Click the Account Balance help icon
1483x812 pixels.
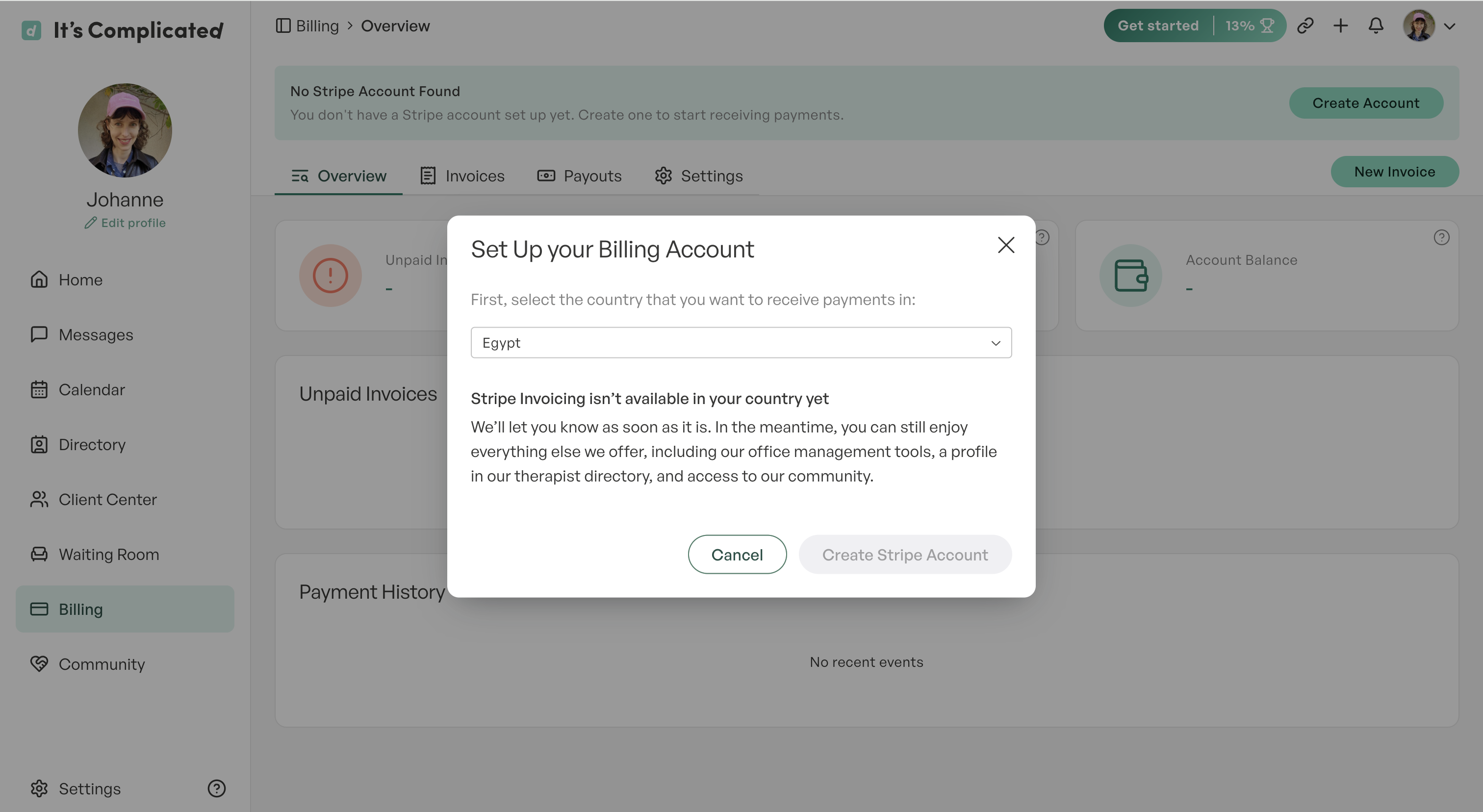1441,238
